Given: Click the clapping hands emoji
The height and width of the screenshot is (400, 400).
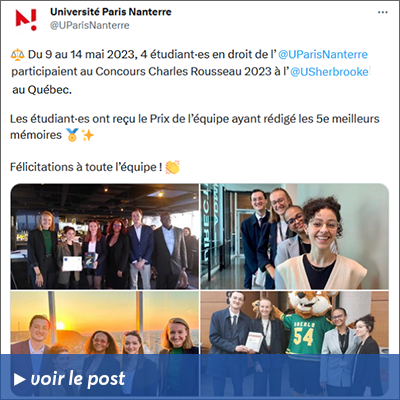Looking at the screenshot, I should pyautogui.click(x=173, y=167).
